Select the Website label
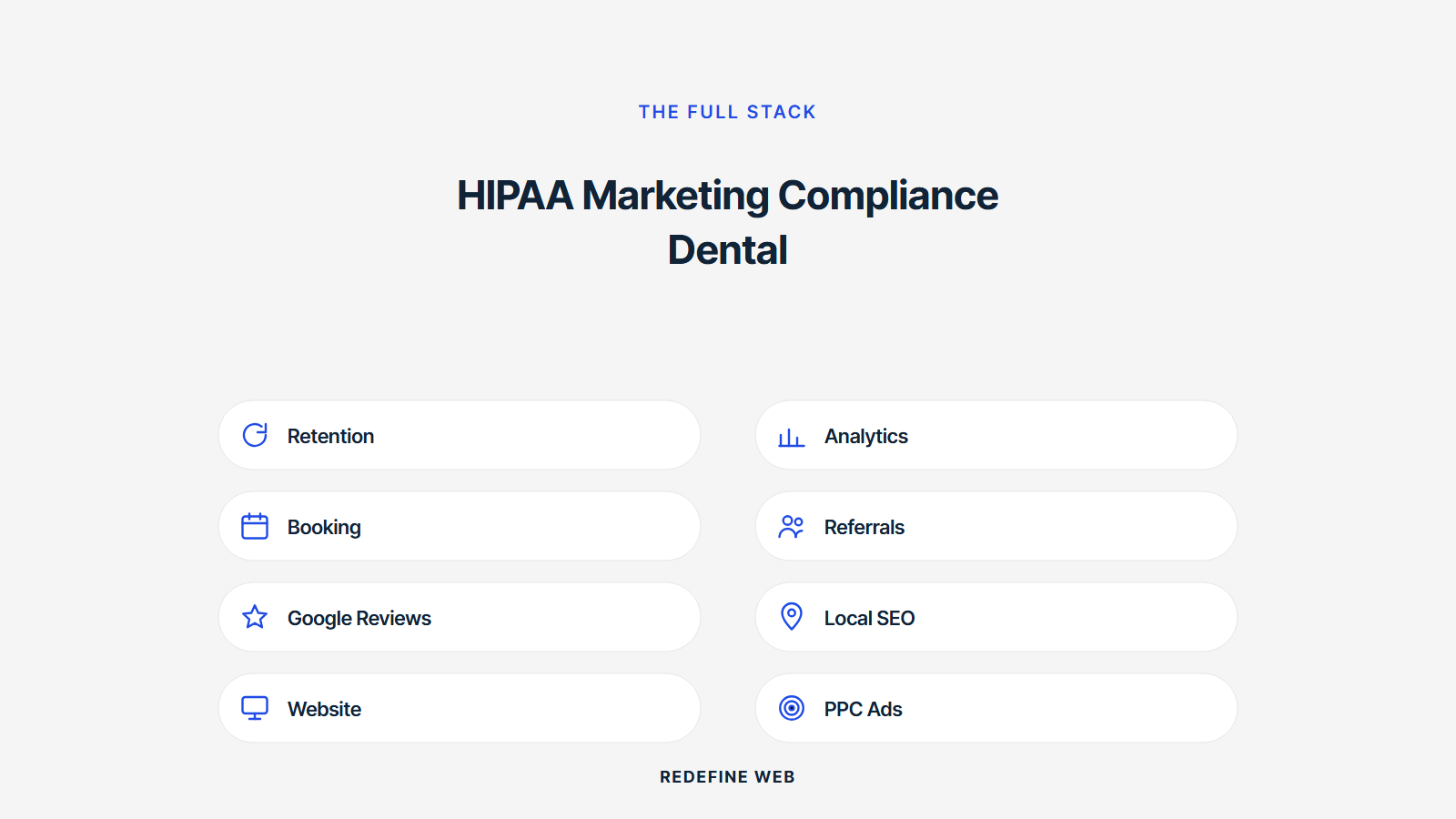This screenshot has width=1456, height=819. coord(324,709)
